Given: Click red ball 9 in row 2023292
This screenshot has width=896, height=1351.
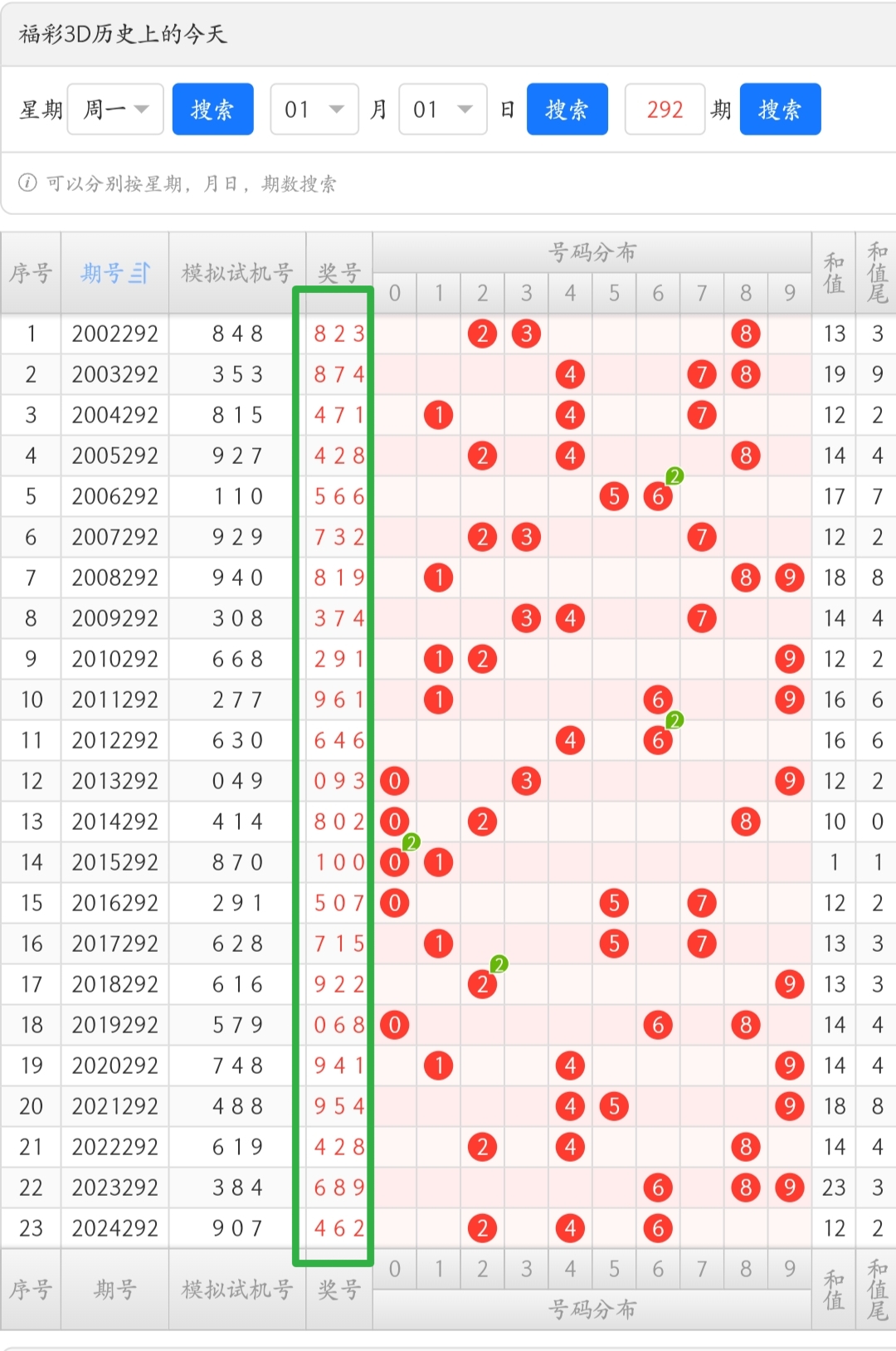Looking at the screenshot, I should tap(790, 1188).
